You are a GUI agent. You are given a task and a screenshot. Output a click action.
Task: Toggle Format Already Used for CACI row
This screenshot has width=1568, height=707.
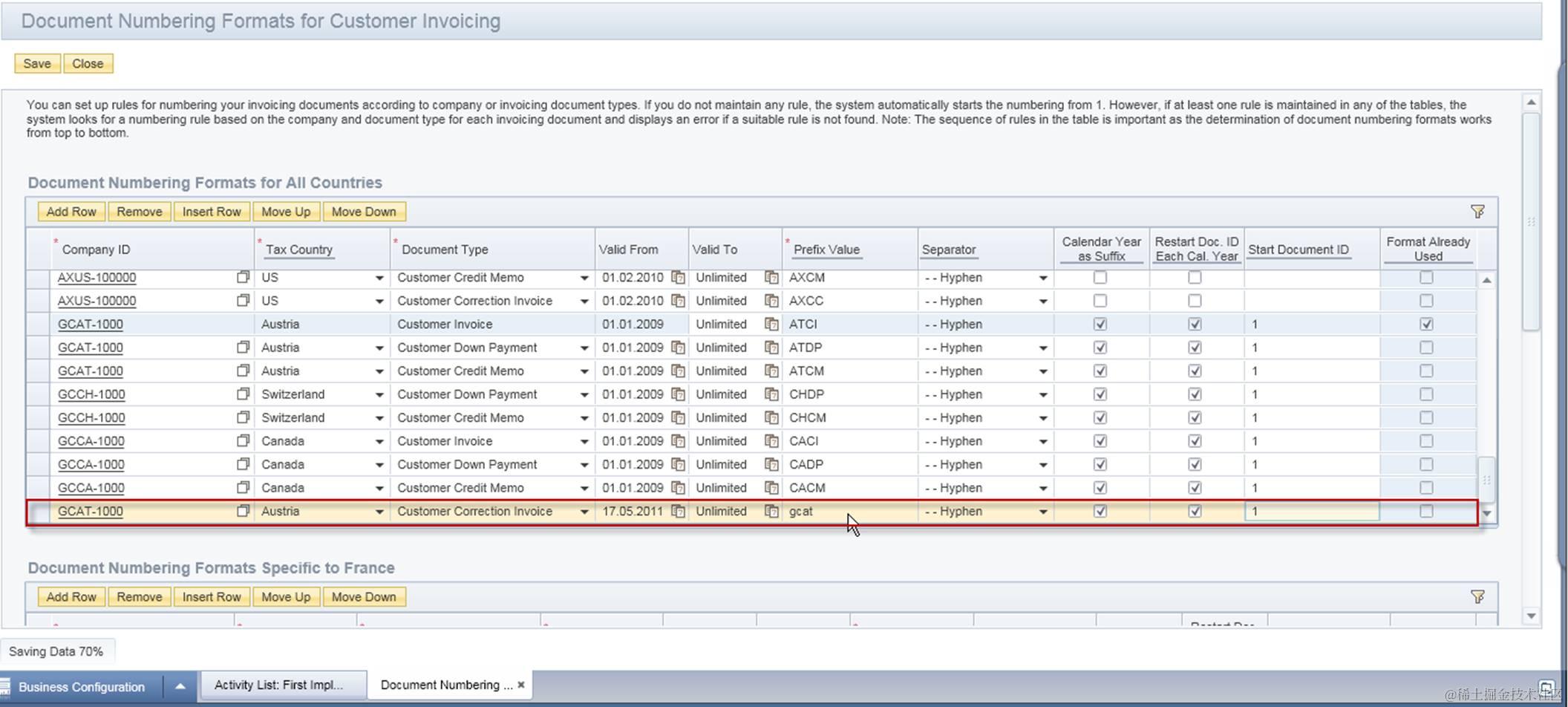[1426, 440]
